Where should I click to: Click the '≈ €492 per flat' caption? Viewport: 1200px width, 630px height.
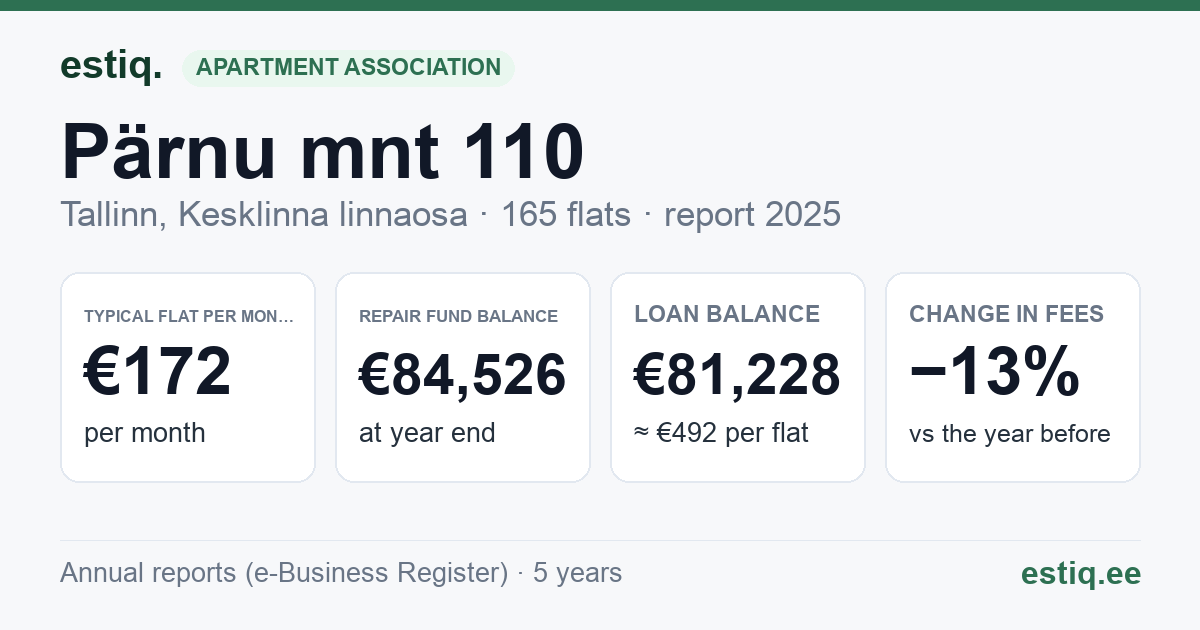[721, 433]
